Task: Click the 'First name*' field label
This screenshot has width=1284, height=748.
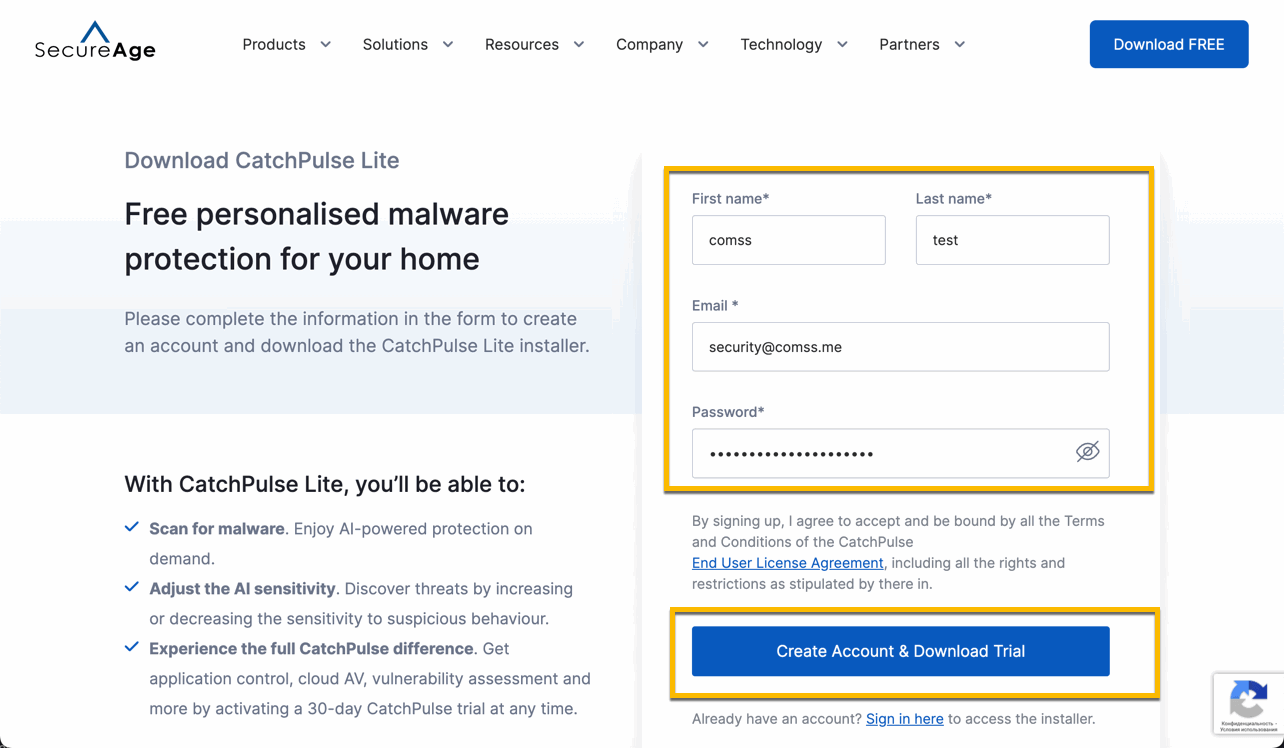Action: [x=731, y=199]
